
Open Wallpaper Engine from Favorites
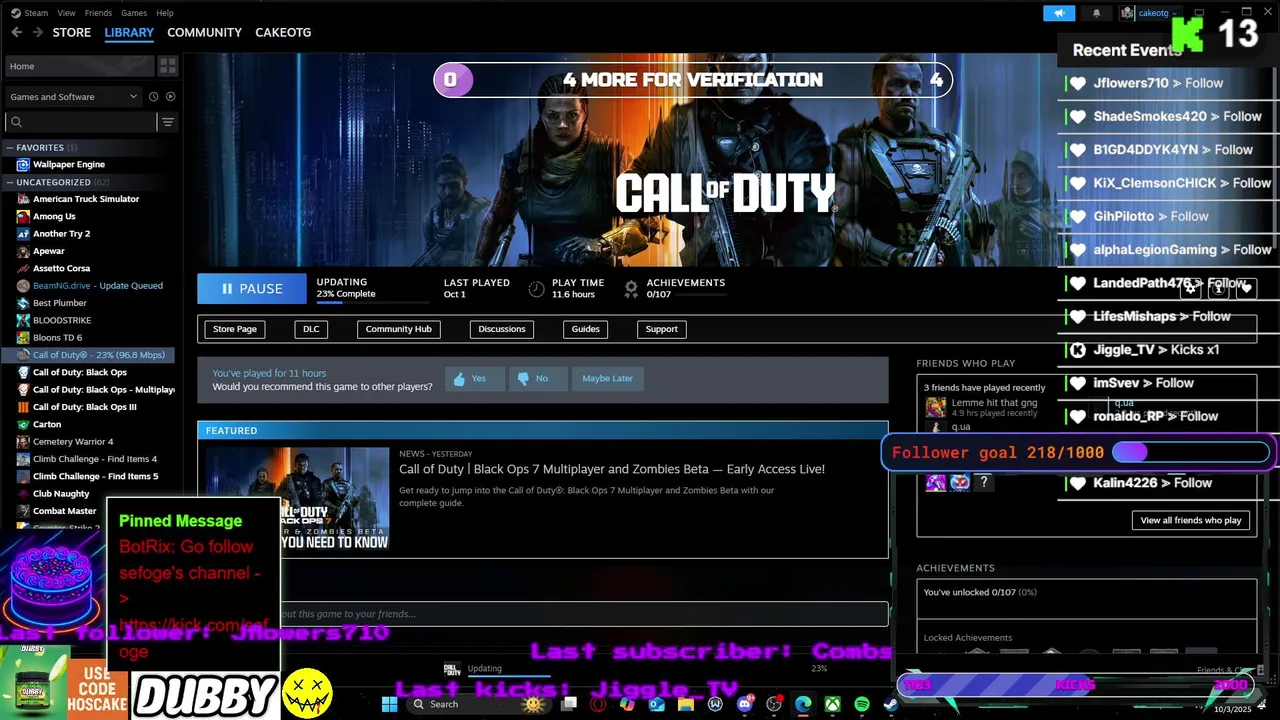click(68, 164)
